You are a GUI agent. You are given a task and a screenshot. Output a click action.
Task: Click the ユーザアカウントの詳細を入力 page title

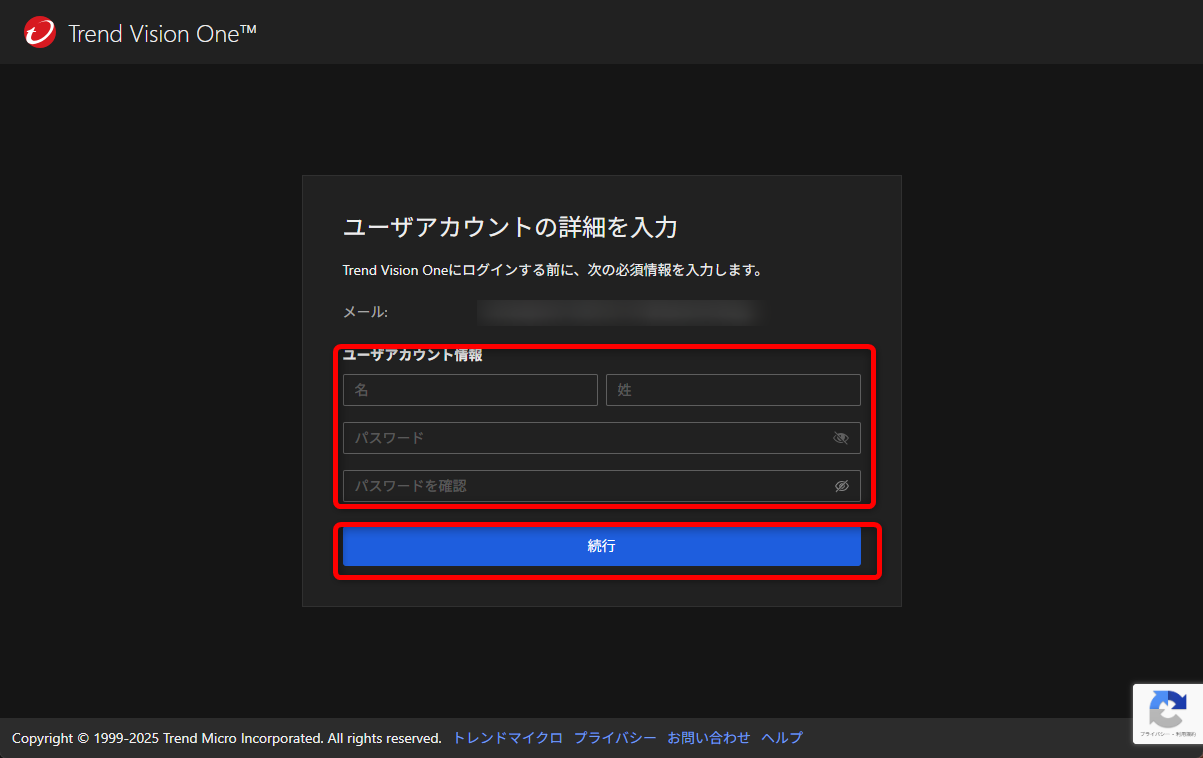click(x=509, y=227)
